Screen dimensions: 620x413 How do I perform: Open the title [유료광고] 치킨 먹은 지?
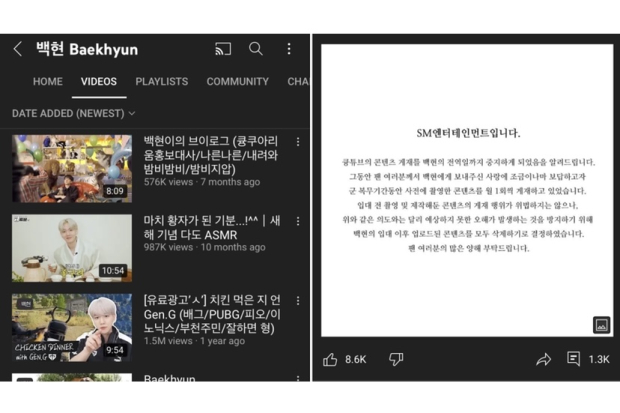point(212,314)
